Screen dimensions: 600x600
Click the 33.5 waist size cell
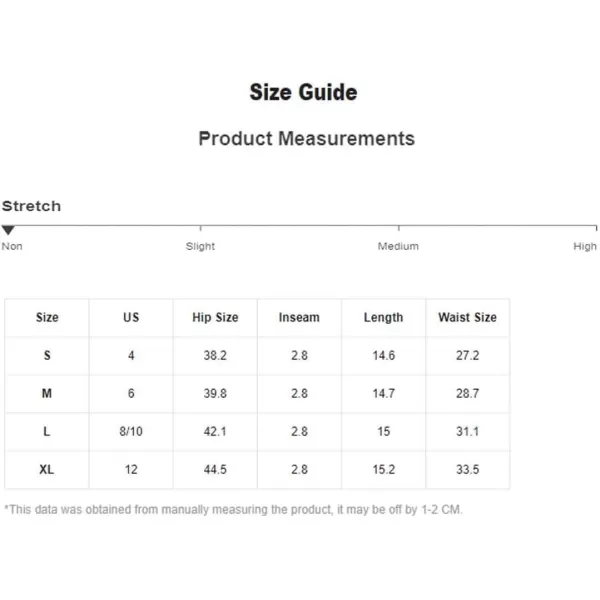468,470
